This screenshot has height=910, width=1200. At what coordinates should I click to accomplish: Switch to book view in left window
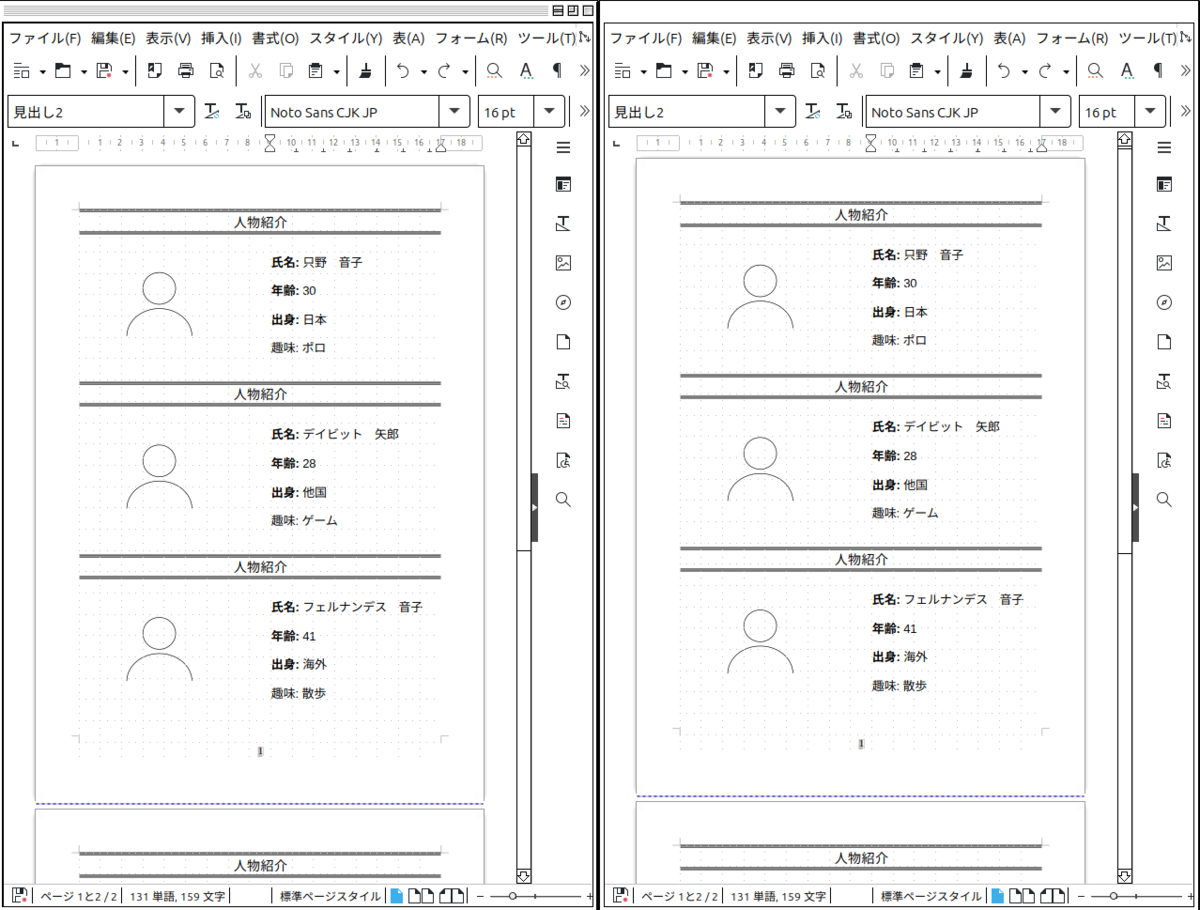point(452,896)
